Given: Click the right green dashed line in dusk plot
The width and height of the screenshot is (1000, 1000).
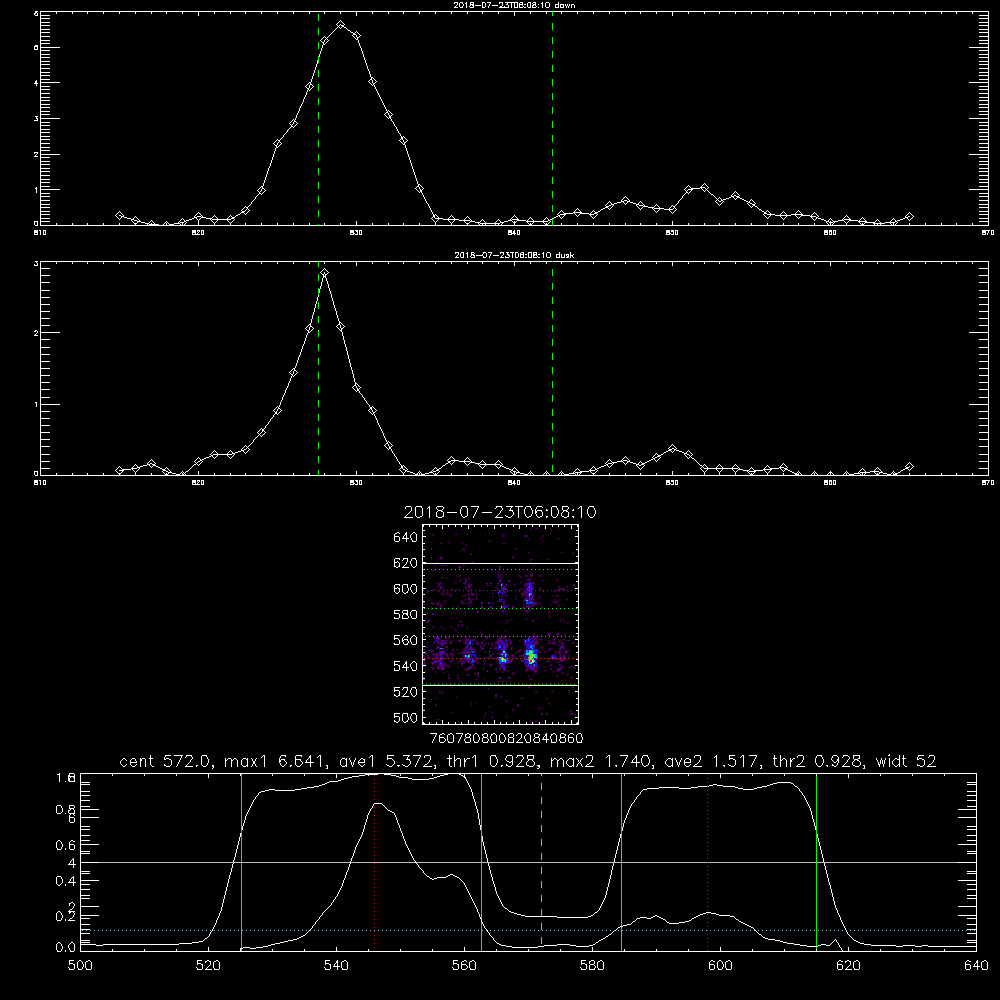Looking at the screenshot, I should click(552, 368).
